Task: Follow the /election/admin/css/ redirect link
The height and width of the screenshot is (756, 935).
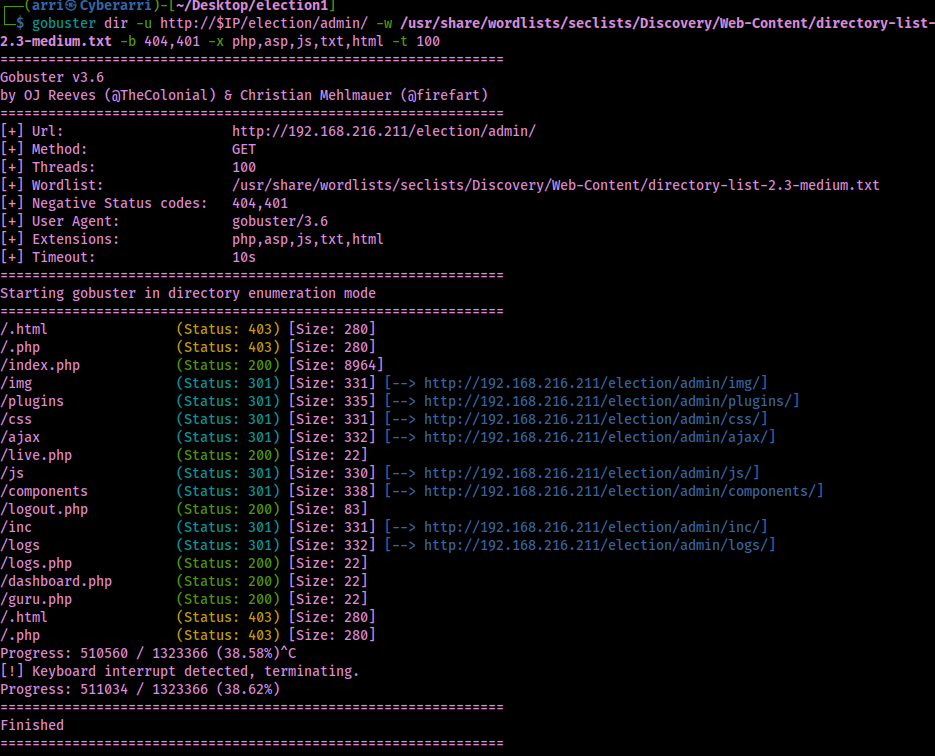Action: pyautogui.click(x=595, y=419)
